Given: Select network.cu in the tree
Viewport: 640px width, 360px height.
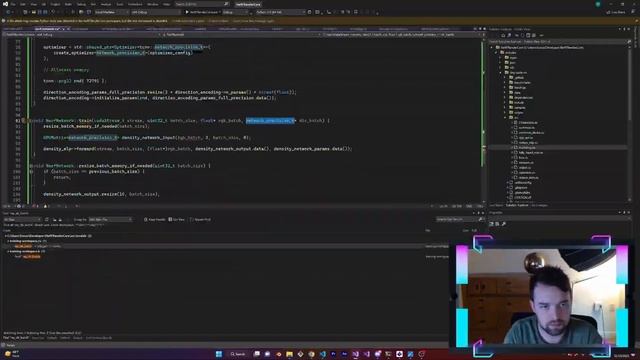Looking at the screenshot, I should click(526, 162).
